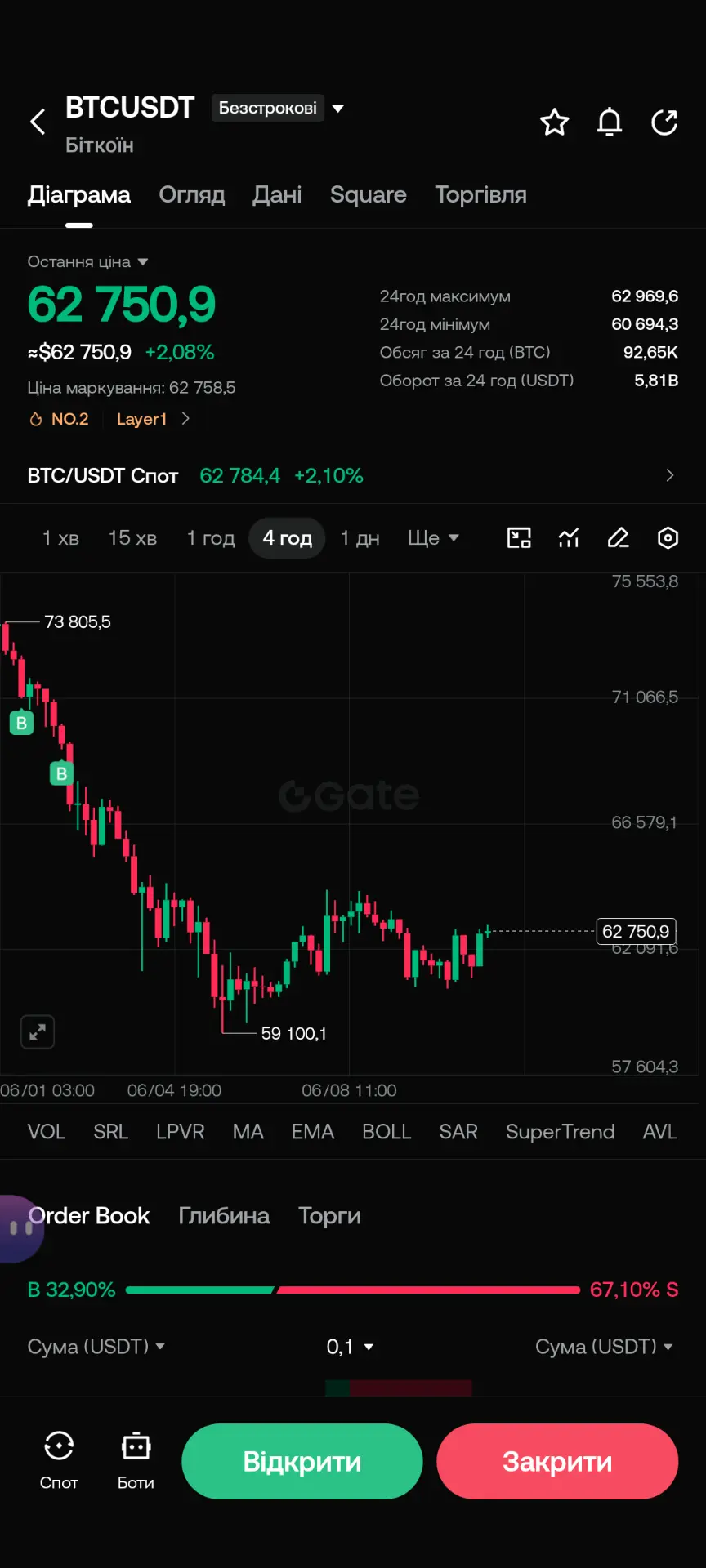Tap the 73 805,5 chart high label

(78, 622)
